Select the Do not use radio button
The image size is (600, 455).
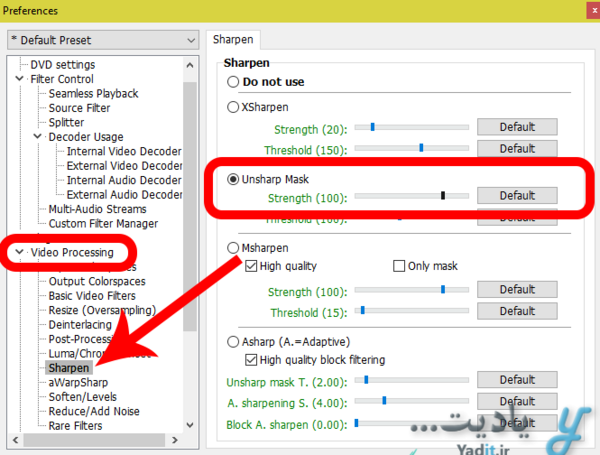(x=233, y=82)
